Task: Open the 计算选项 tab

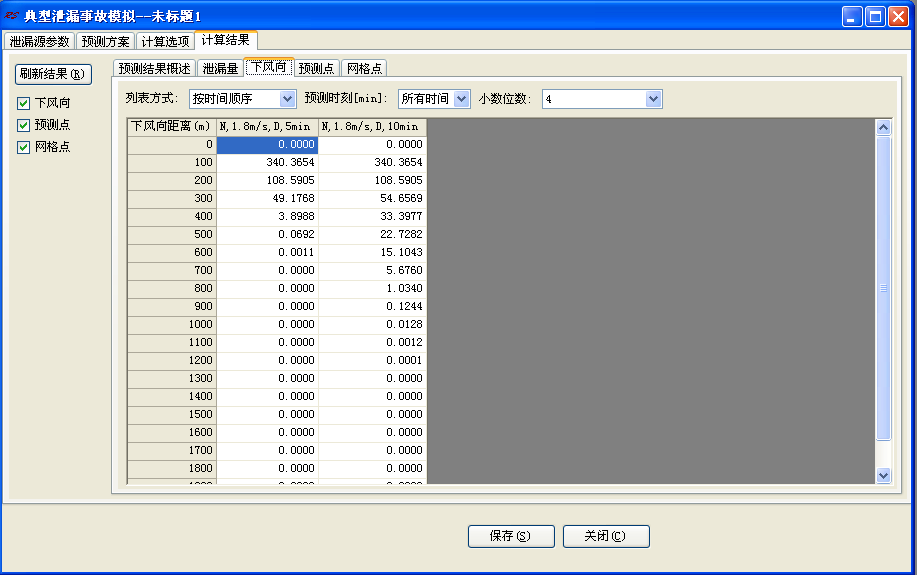Action: 166,42
